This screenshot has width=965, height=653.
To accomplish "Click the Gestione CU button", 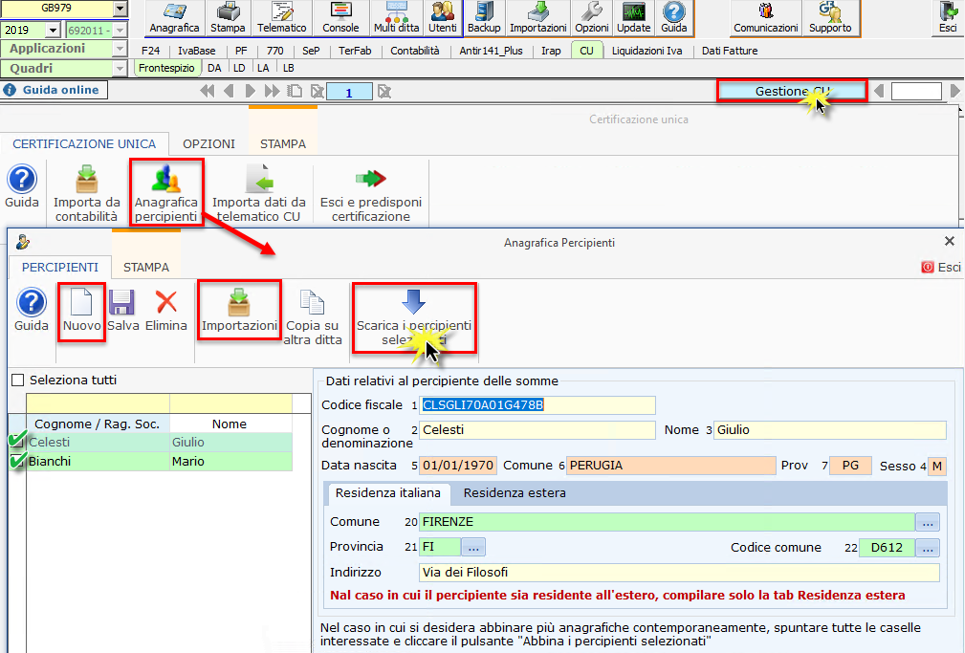I will [x=791, y=91].
